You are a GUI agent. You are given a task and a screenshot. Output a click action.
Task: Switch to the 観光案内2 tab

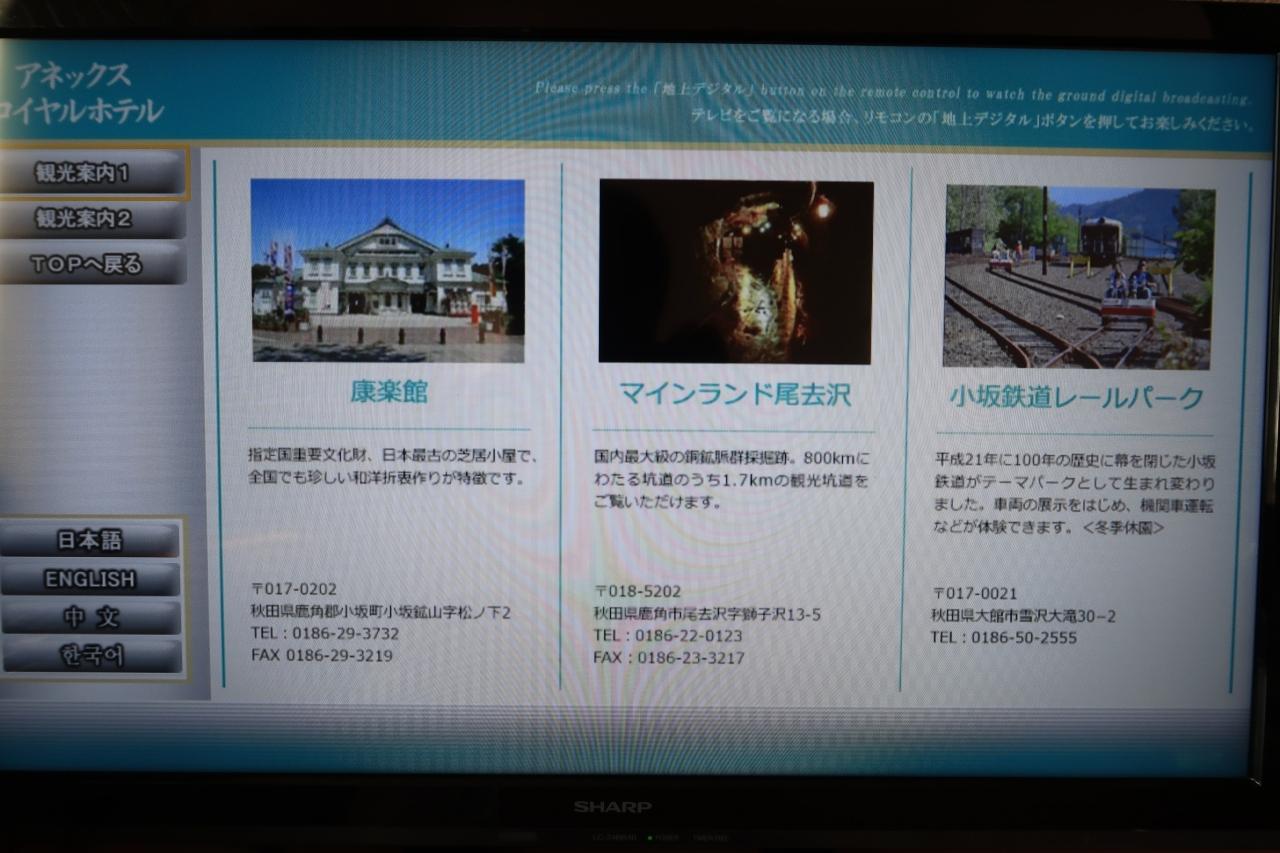point(91,218)
